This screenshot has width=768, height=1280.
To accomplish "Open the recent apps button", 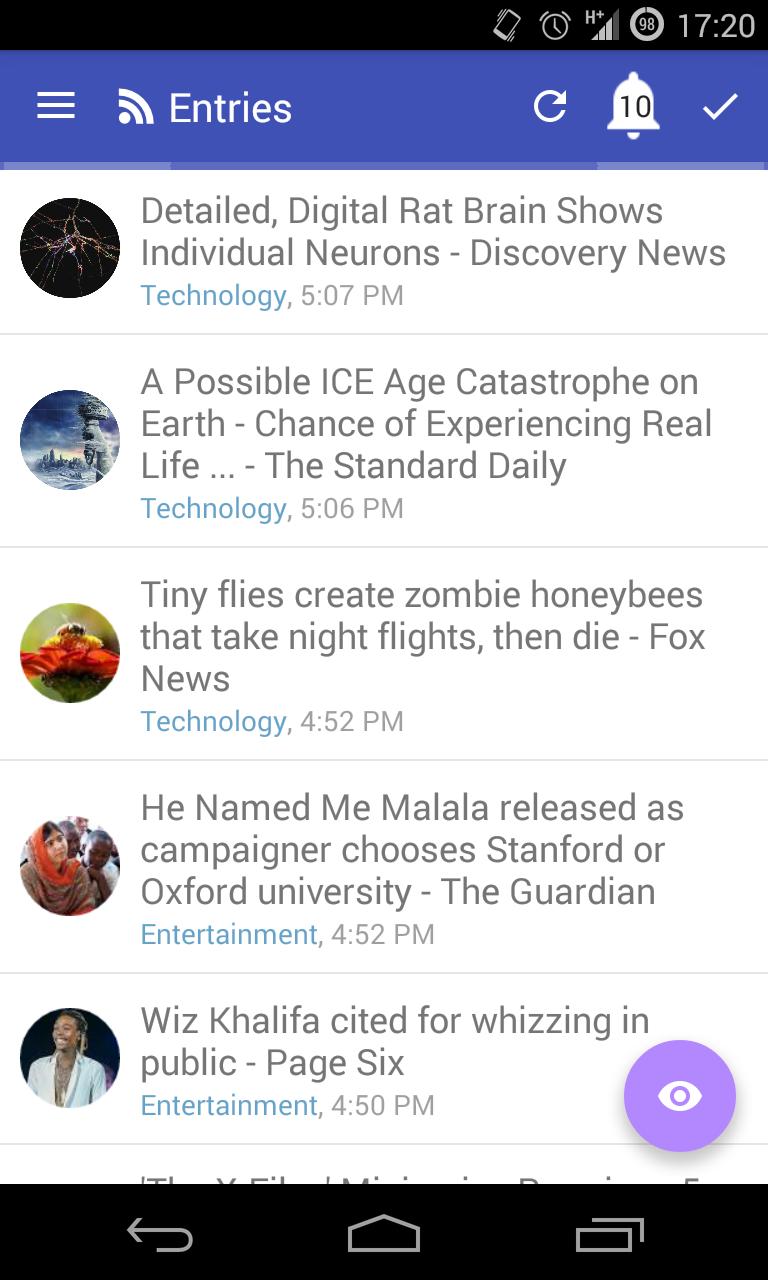I will coord(609,1236).
